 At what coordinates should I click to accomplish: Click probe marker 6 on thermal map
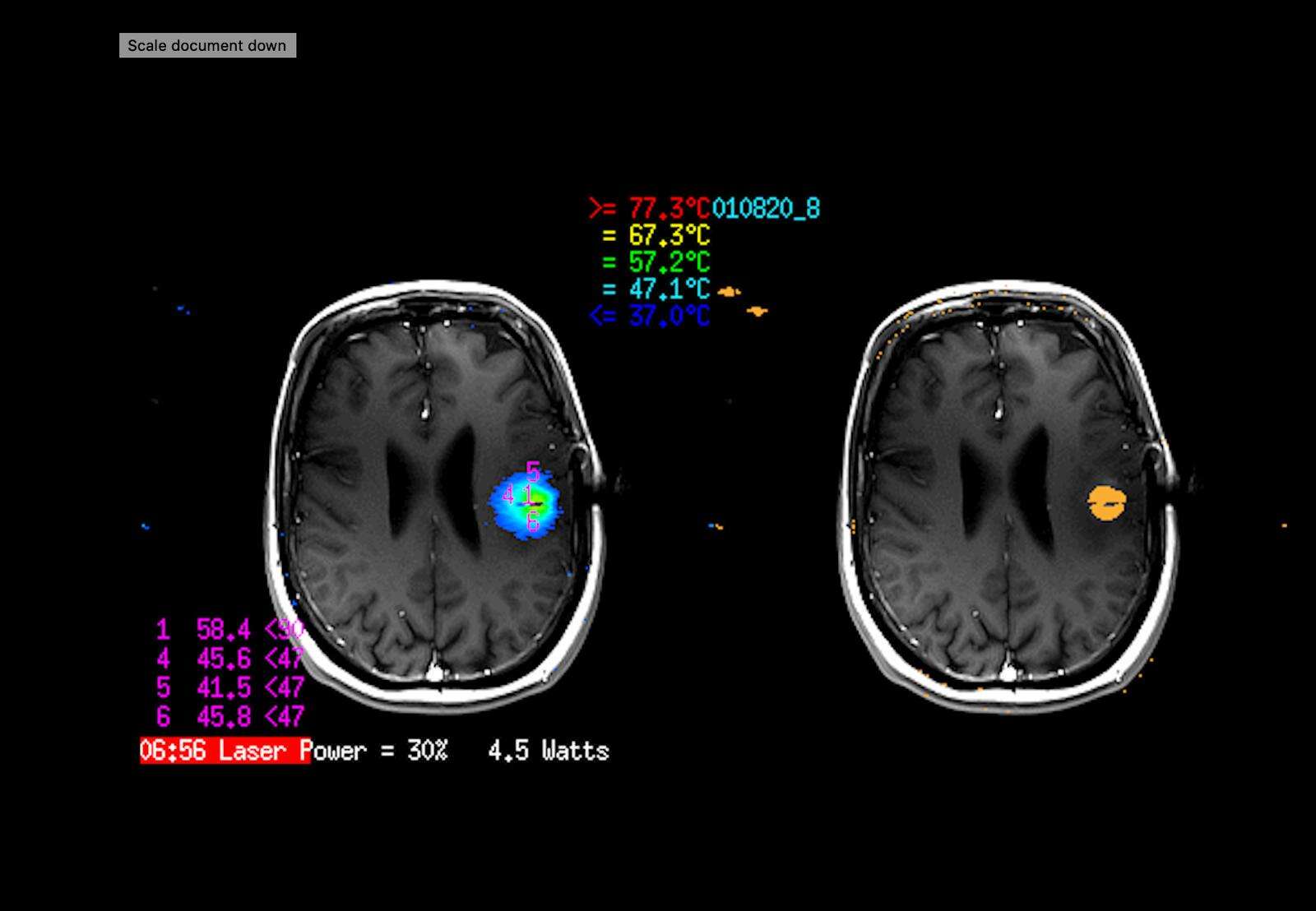tap(533, 521)
